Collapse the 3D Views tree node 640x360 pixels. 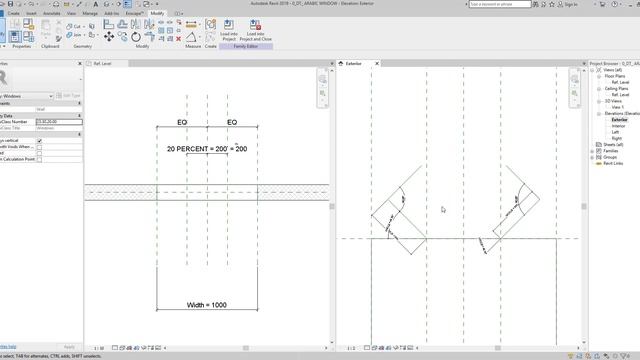(599, 101)
